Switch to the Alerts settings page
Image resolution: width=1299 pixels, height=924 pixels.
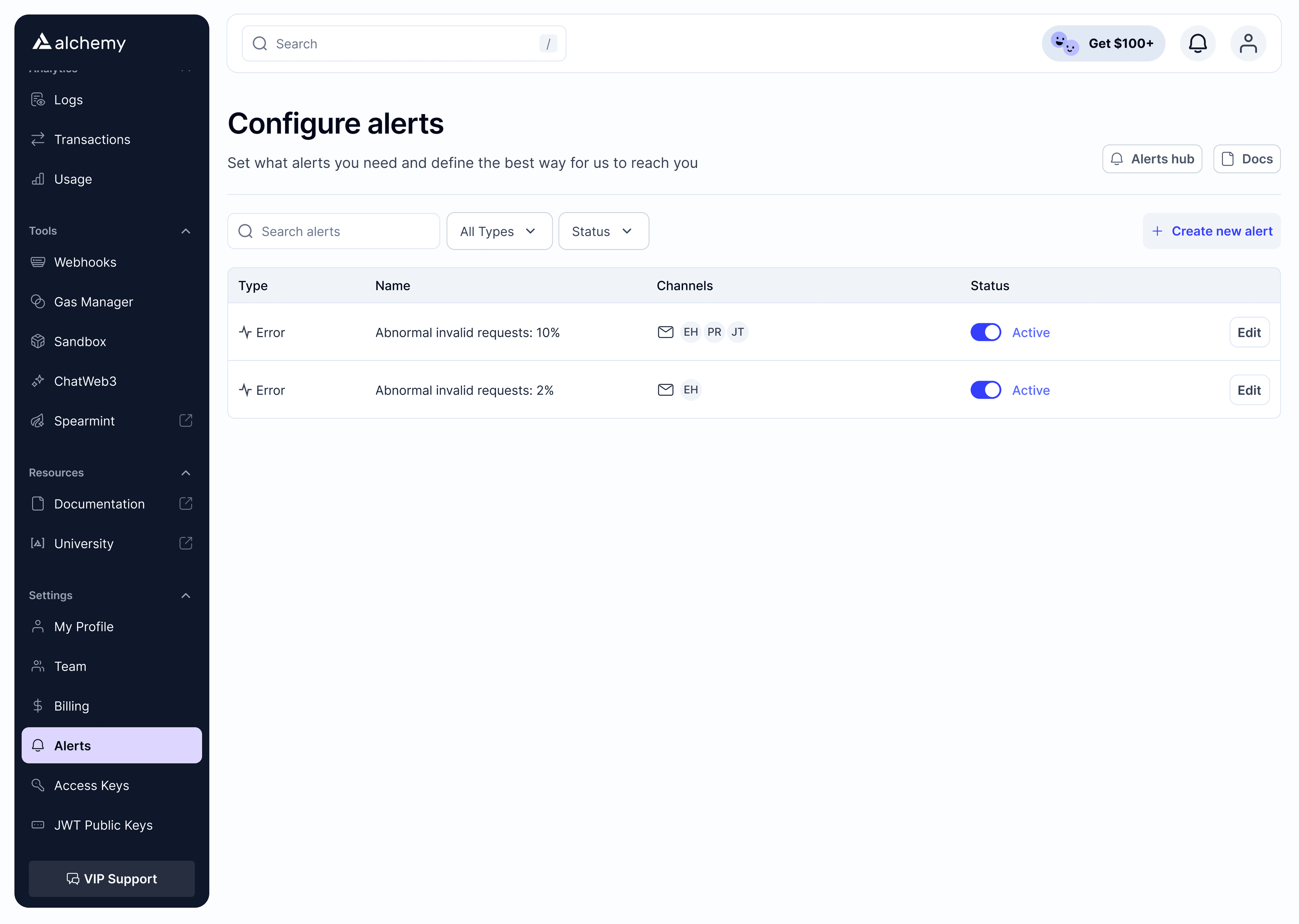pos(72,745)
